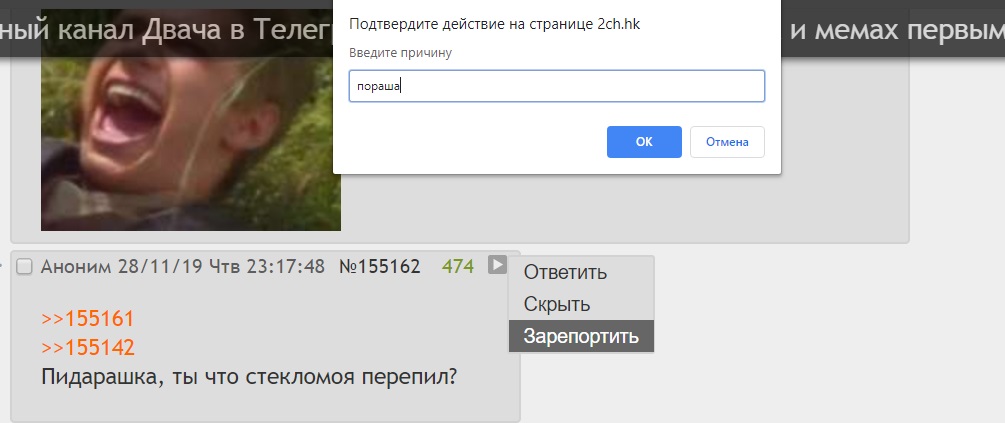Confirm the report with OK
Image resolution: width=1005 pixels, height=423 pixels.
pyautogui.click(x=644, y=142)
